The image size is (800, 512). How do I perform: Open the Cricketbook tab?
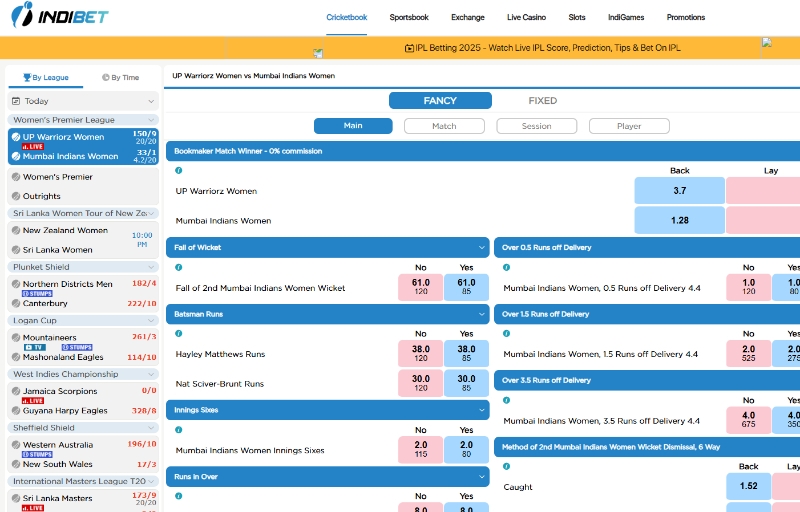click(x=347, y=17)
